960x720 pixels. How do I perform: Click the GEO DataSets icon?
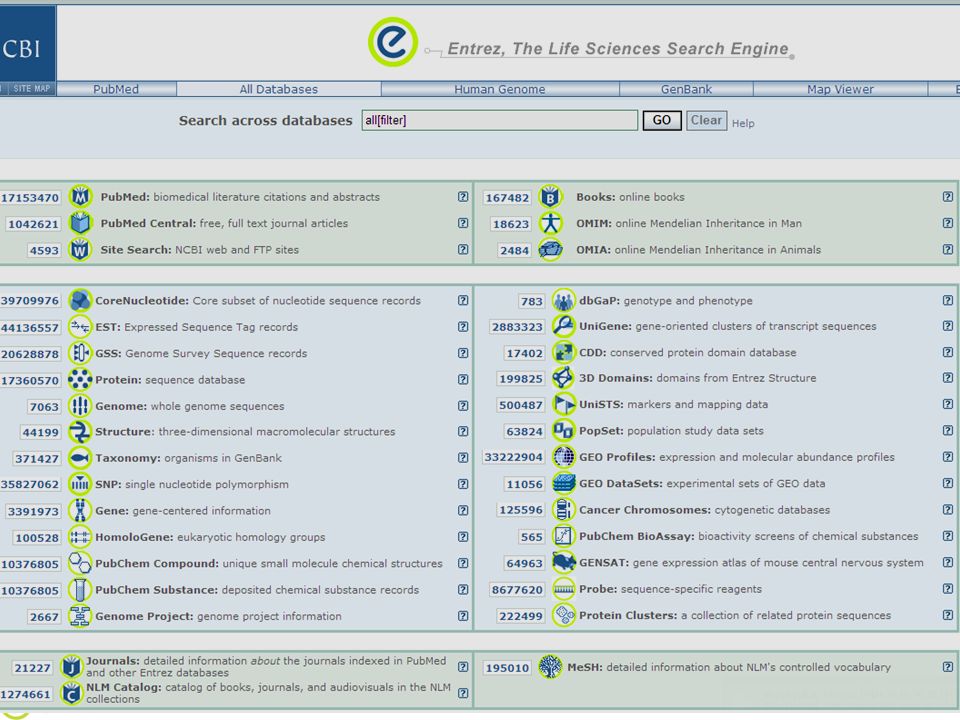point(563,483)
